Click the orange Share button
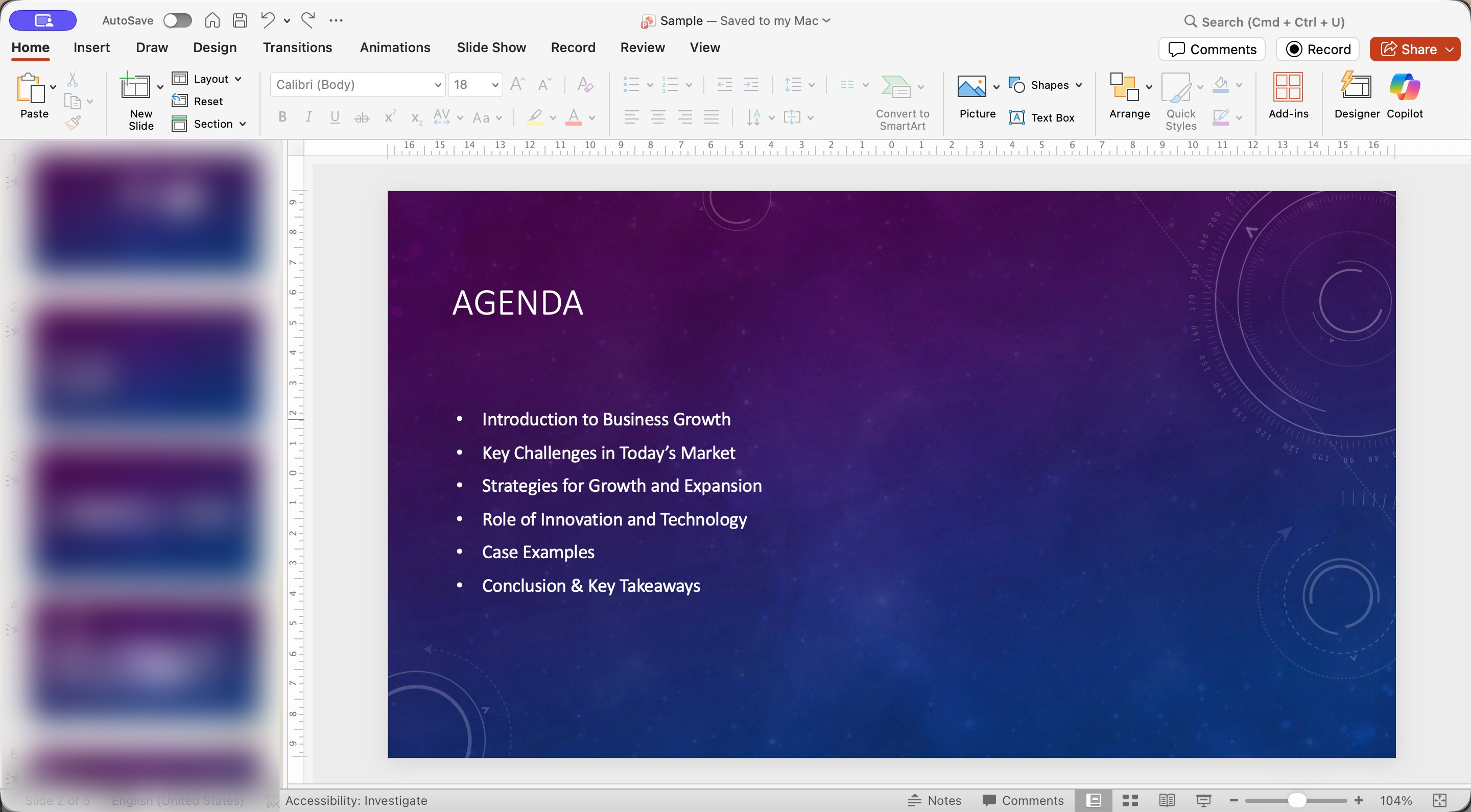This screenshot has width=1471, height=812. coord(1408,49)
